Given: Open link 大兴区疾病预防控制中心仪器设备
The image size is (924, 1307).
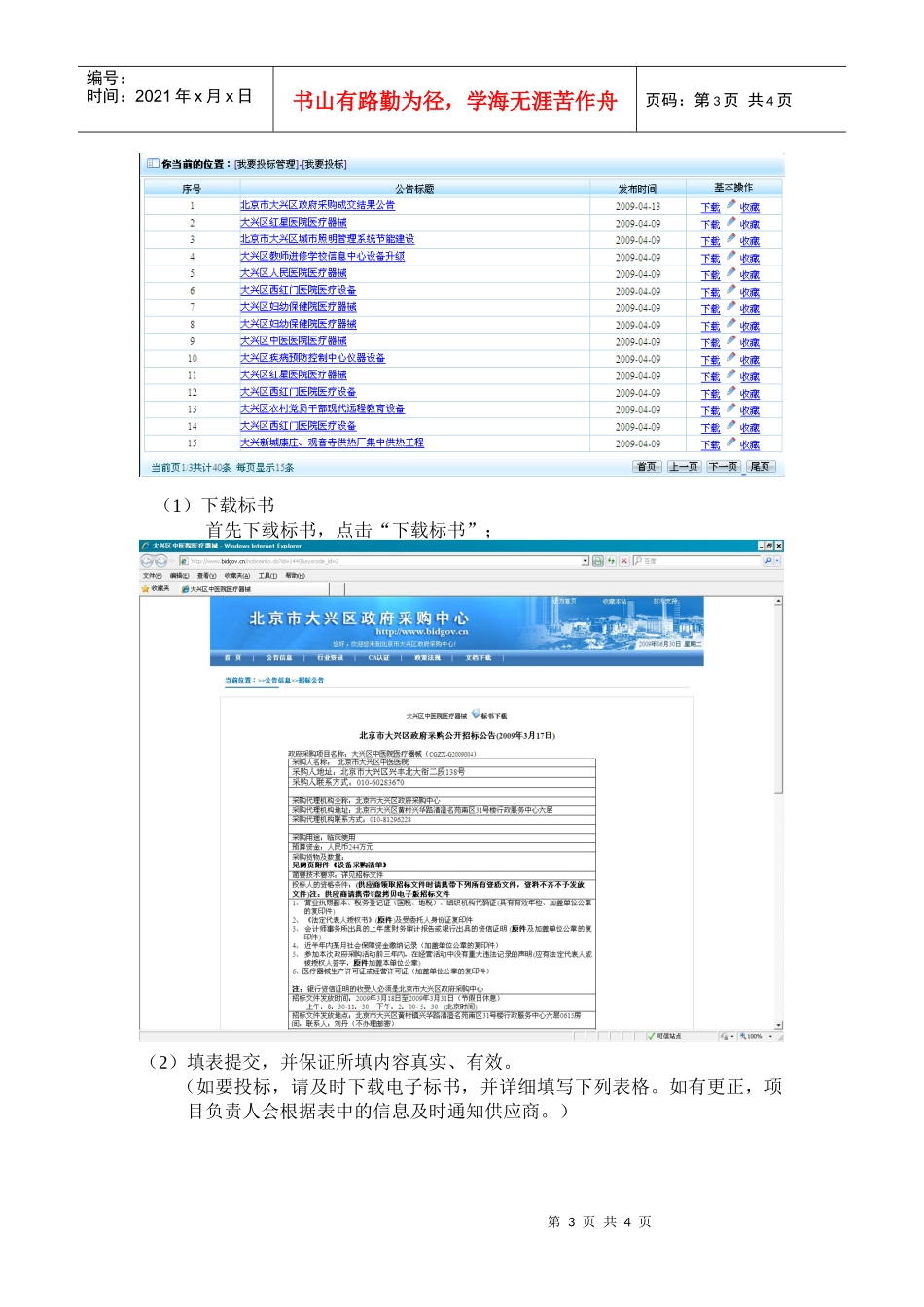Looking at the screenshot, I should [312, 358].
